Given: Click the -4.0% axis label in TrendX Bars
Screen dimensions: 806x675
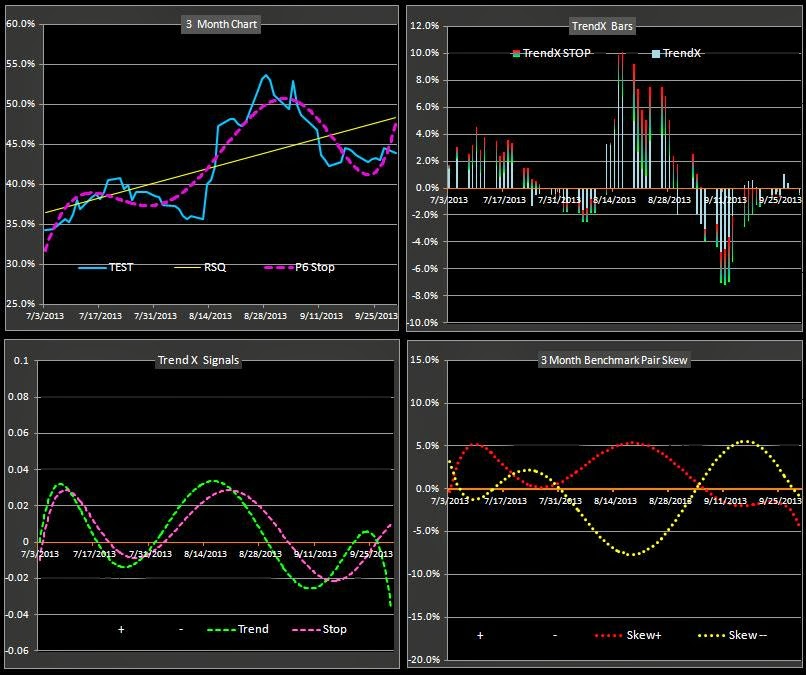Looking at the screenshot, I should point(425,242).
